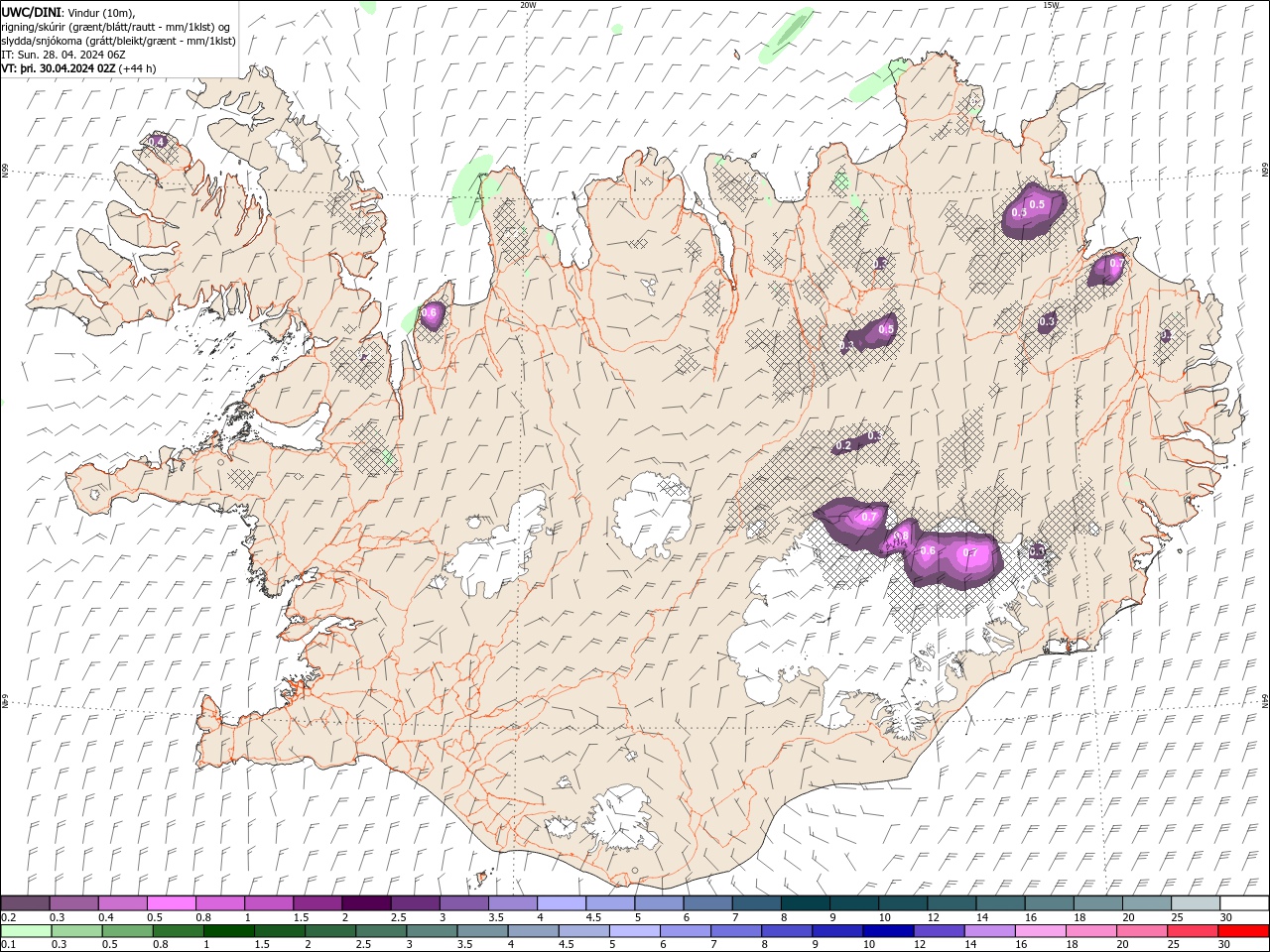Click the upper legend swatch between 0.2 and 0.3
The height and width of the screenshot is (952, 1270).
tap(25, 903)
